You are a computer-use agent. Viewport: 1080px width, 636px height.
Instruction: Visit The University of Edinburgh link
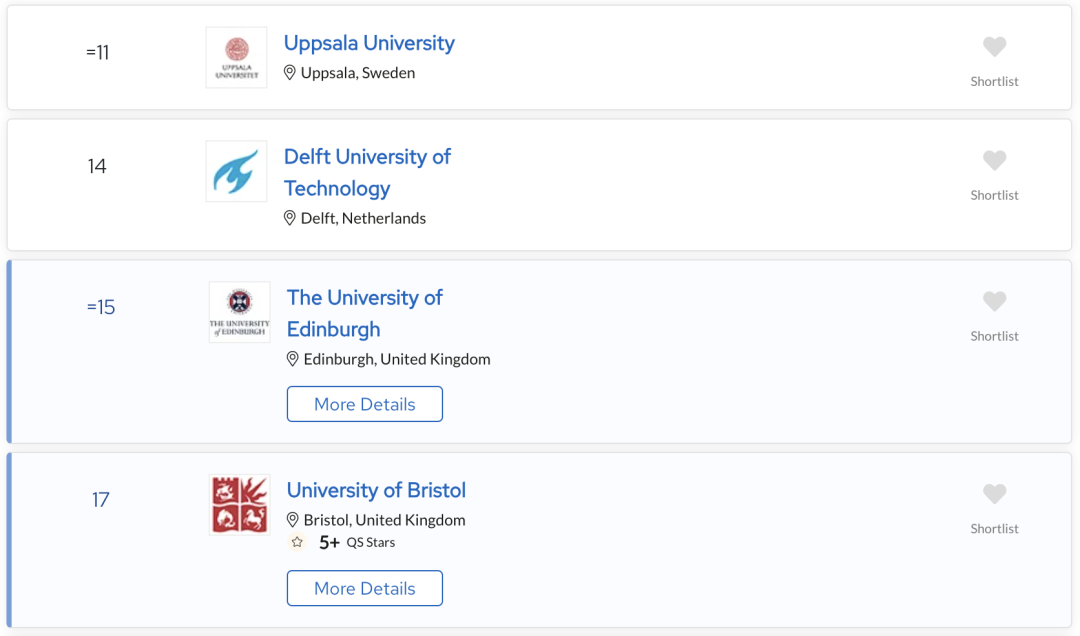[x=364, y=314]
